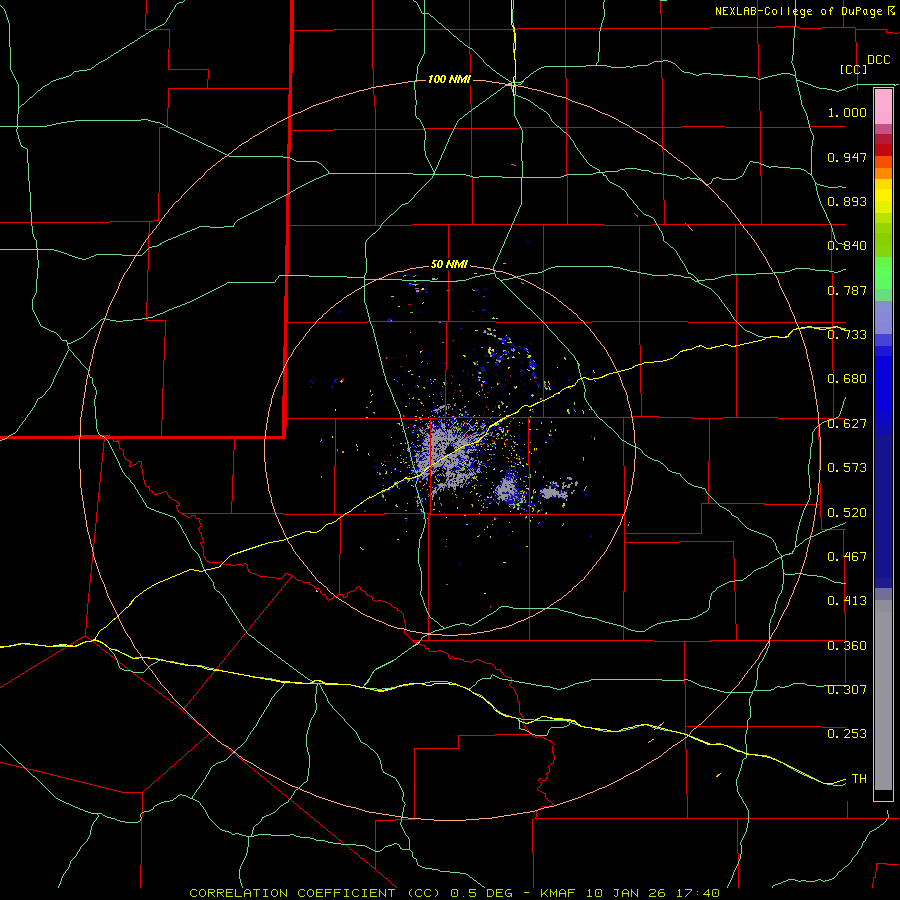Click the 0.947 value on the color scale
900x900 pixels.
point(847,157)
